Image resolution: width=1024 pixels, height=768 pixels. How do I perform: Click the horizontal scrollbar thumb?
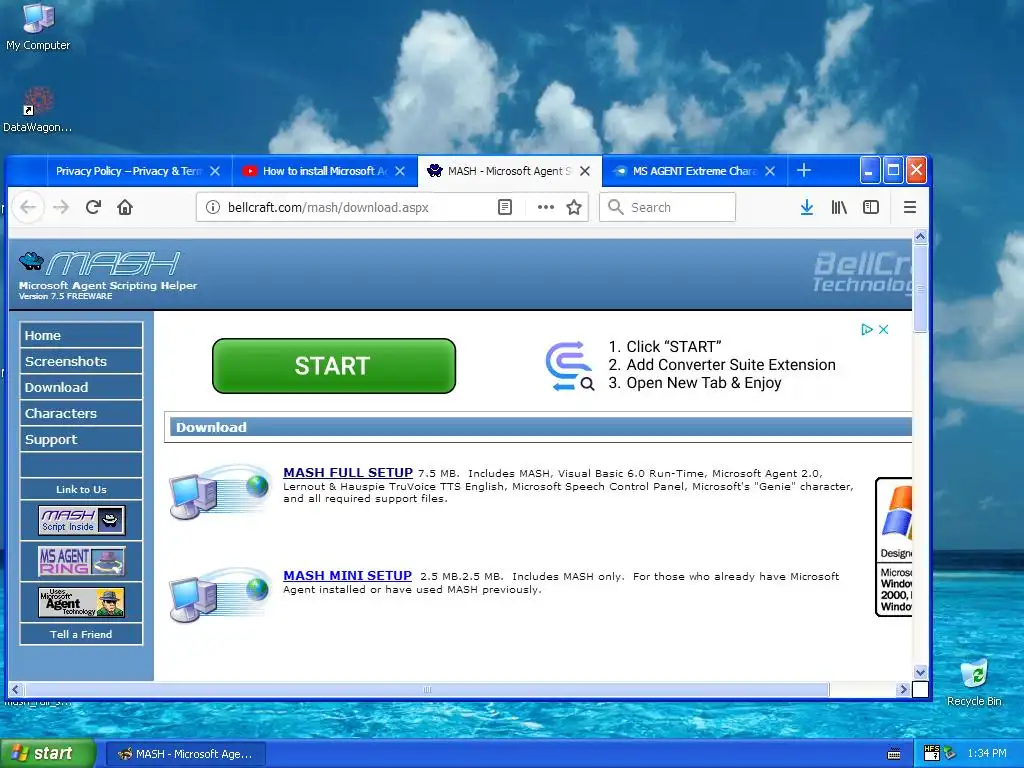[427, 689]
